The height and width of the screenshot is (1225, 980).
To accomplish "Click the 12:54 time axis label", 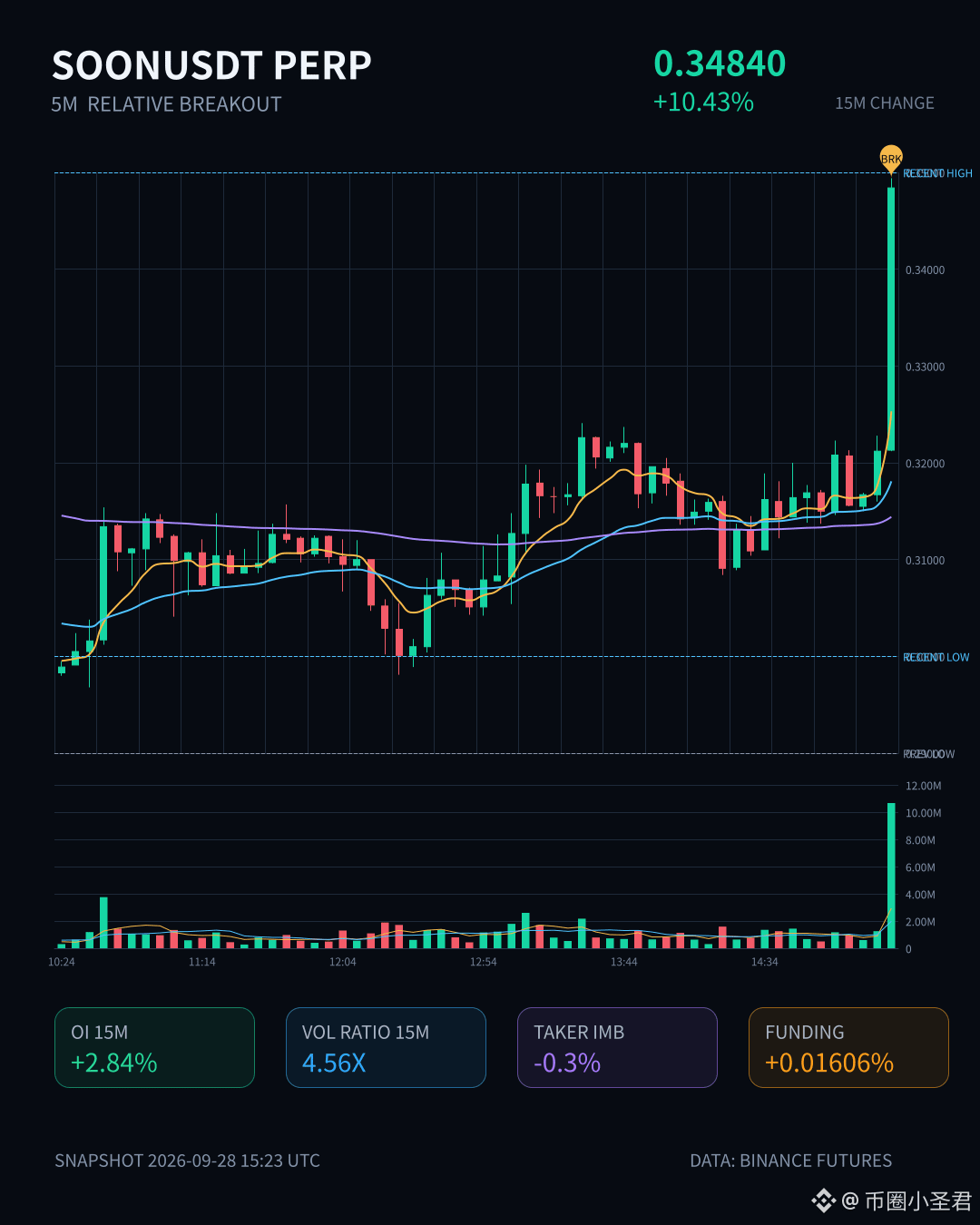I will 483,962.
